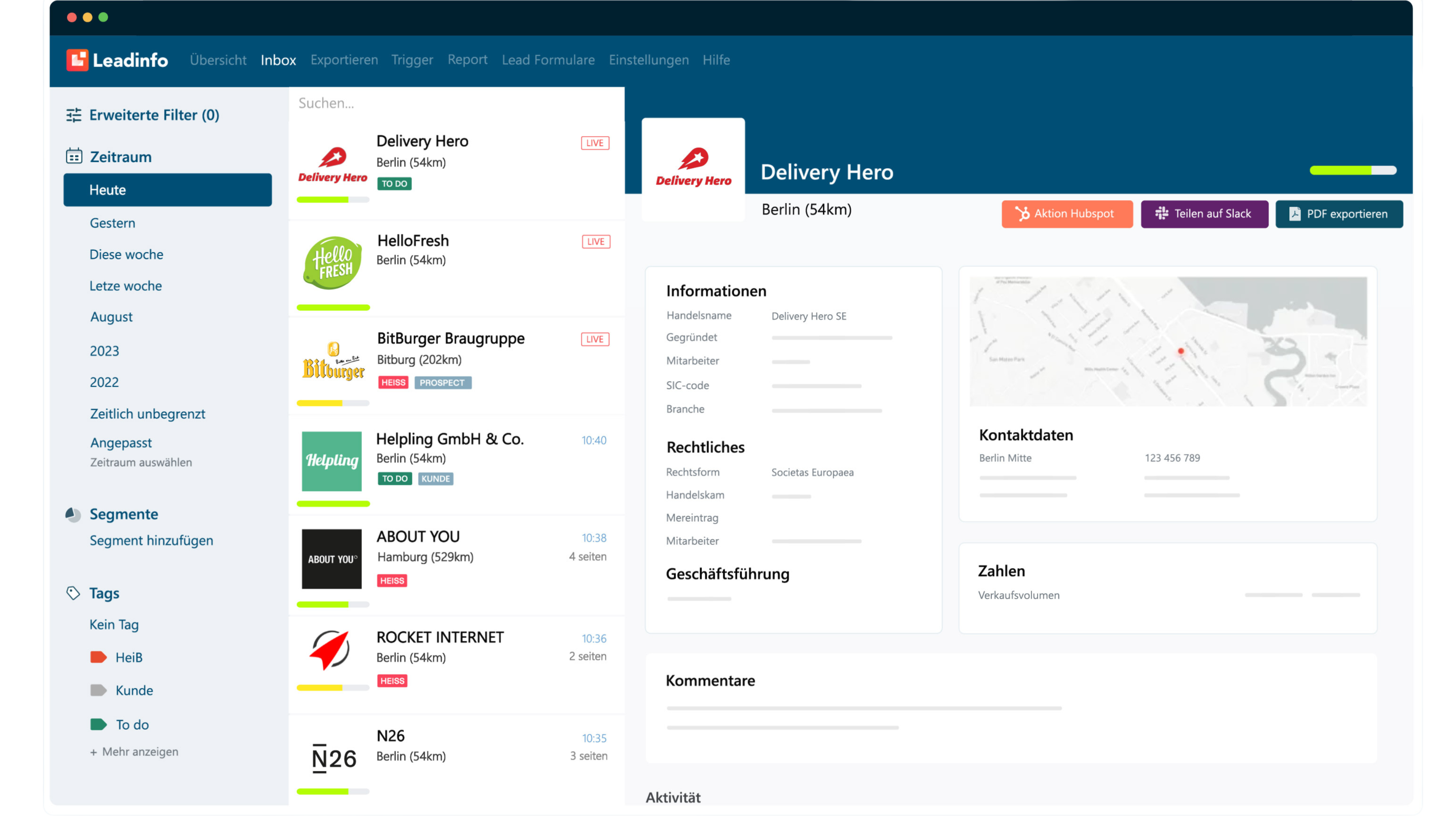Click the yellow score bar under Bitburger
Screen dimensions: 1456x819
333,403
